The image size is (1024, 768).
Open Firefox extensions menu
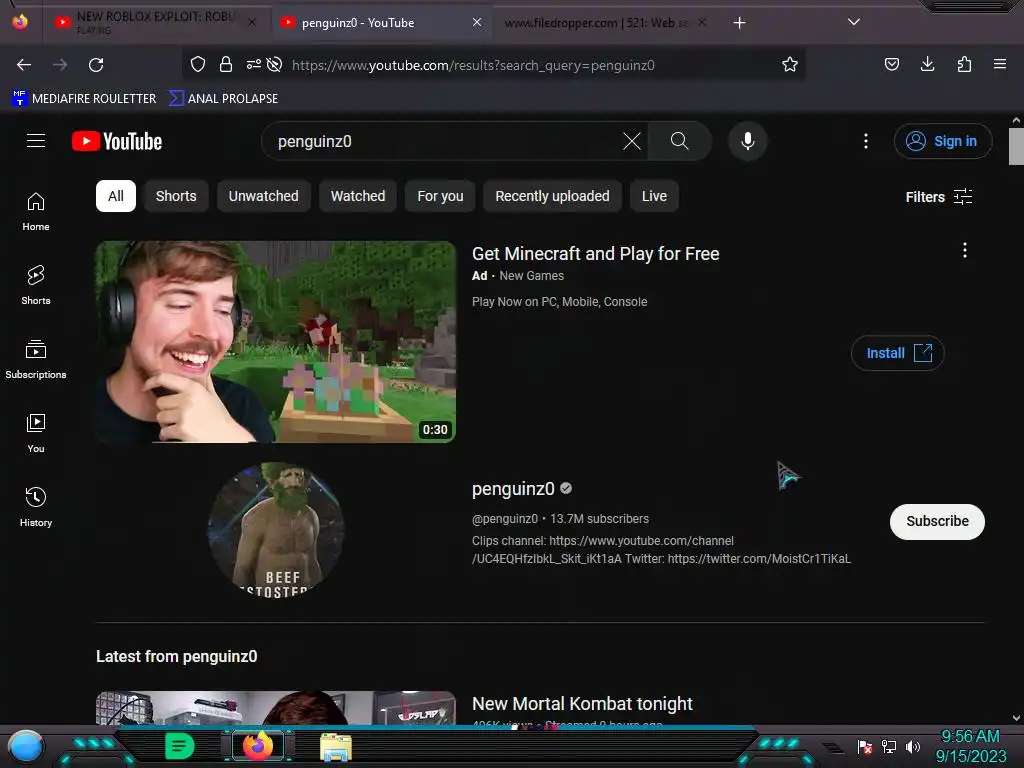pyautogui.click(x=964, y=64)
